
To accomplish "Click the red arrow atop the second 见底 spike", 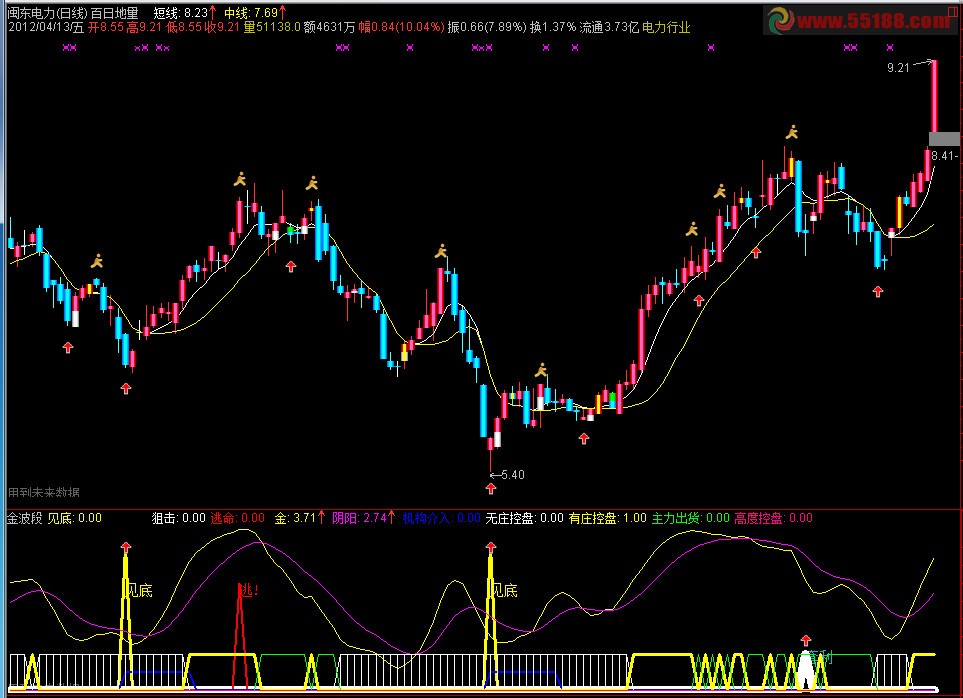I will [490, 546].
